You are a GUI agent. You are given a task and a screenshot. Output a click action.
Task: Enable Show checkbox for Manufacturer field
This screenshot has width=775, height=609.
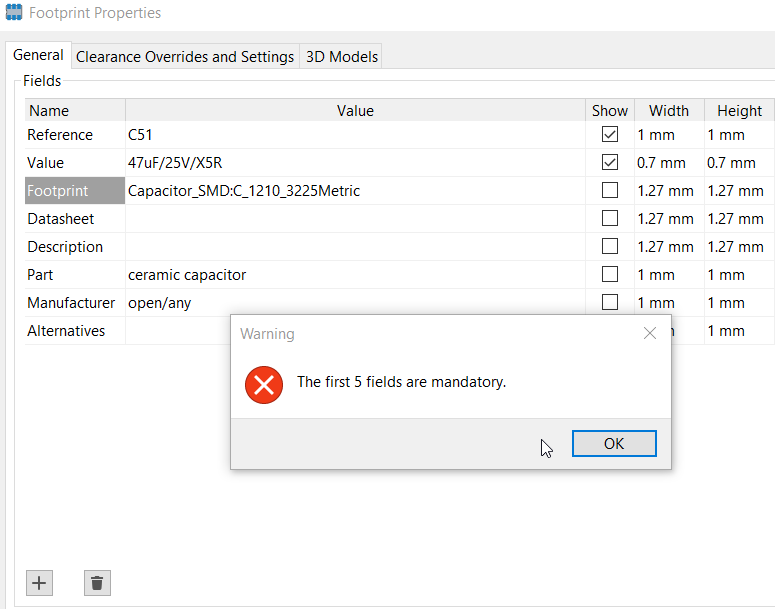pyautogui.click(x=609, y=302)
